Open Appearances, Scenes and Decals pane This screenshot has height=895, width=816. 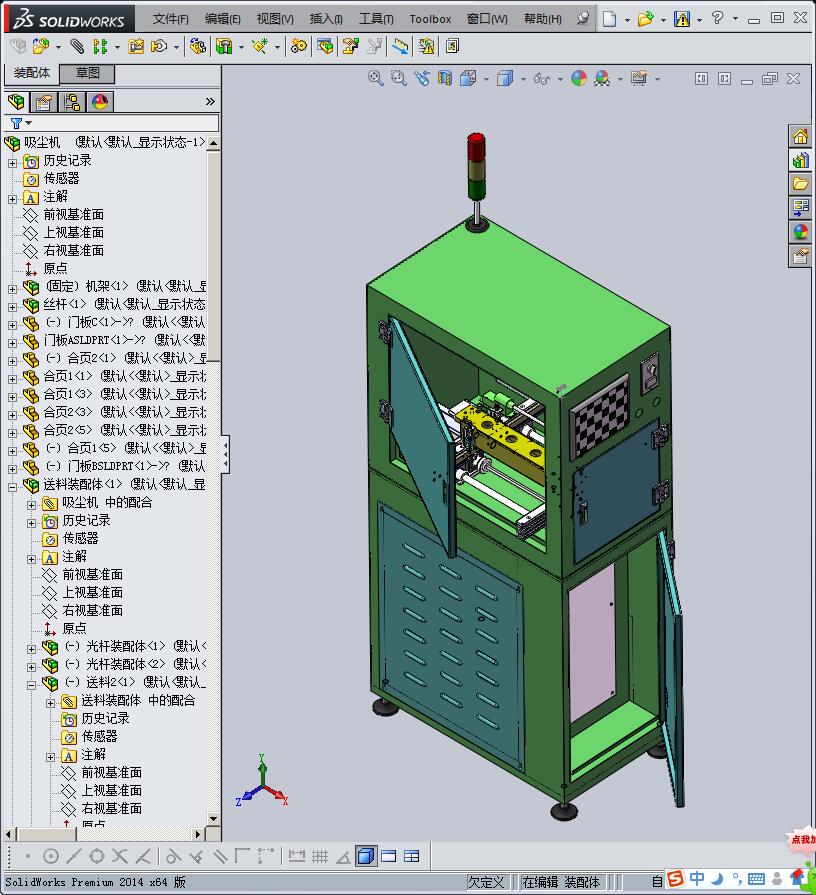click(800, 231)
